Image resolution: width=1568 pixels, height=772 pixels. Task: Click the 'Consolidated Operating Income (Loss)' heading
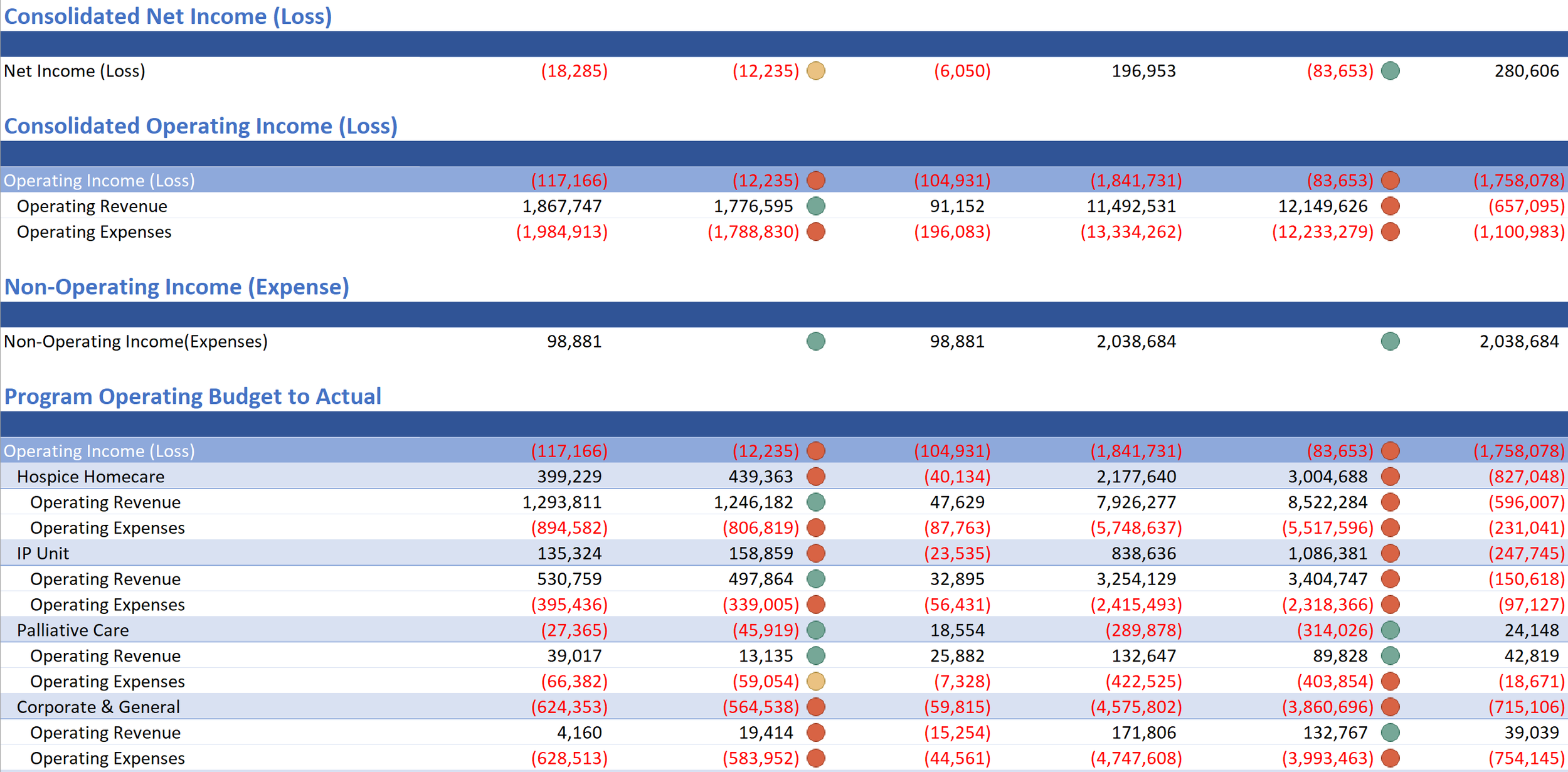point(201,126)
